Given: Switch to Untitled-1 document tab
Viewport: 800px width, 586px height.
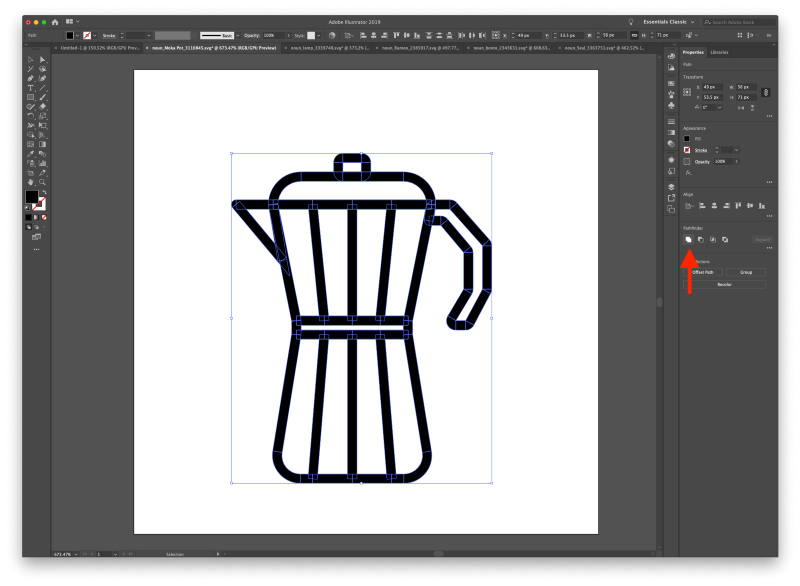Looking at the screenshot, I should [x=99, y=48].
